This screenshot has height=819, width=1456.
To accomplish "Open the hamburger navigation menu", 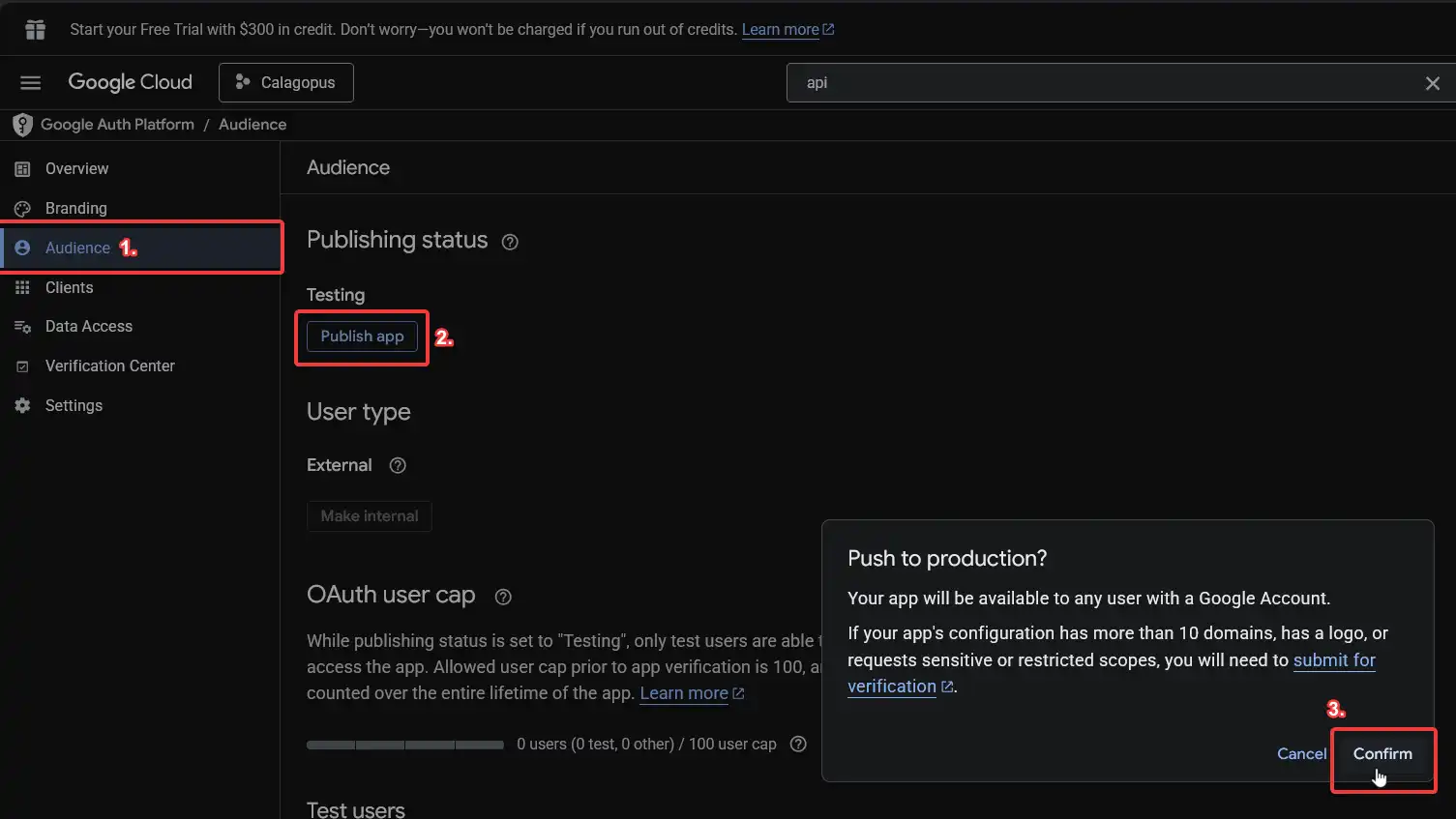I will point(31,83).
